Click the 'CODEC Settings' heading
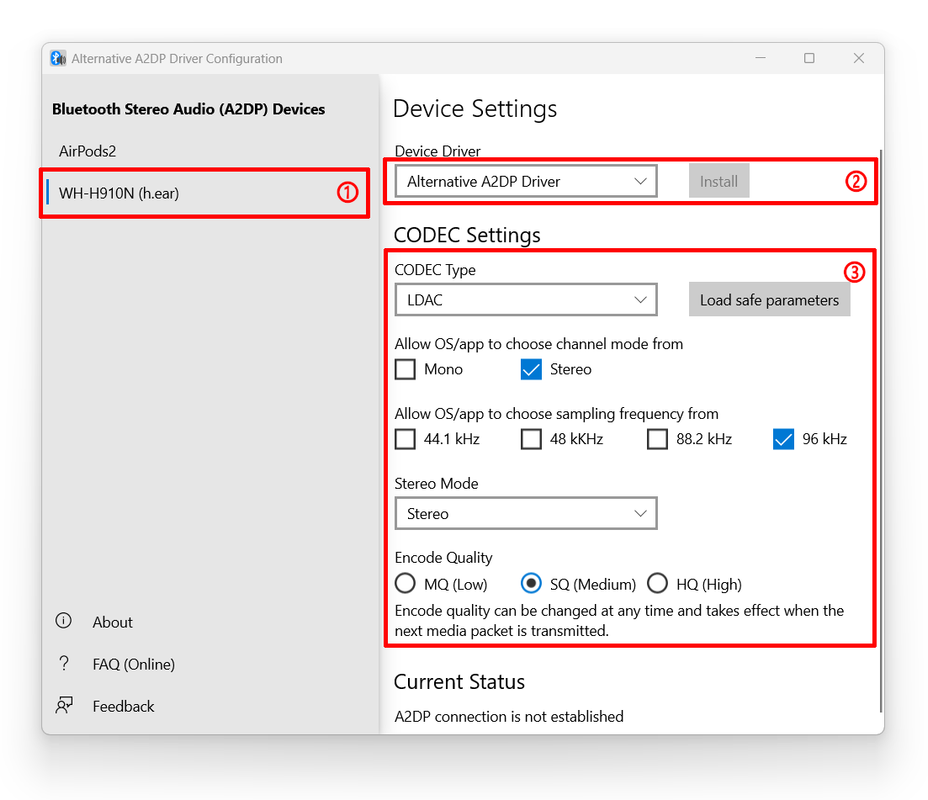The image size is (928, 800). click(467, 235)
